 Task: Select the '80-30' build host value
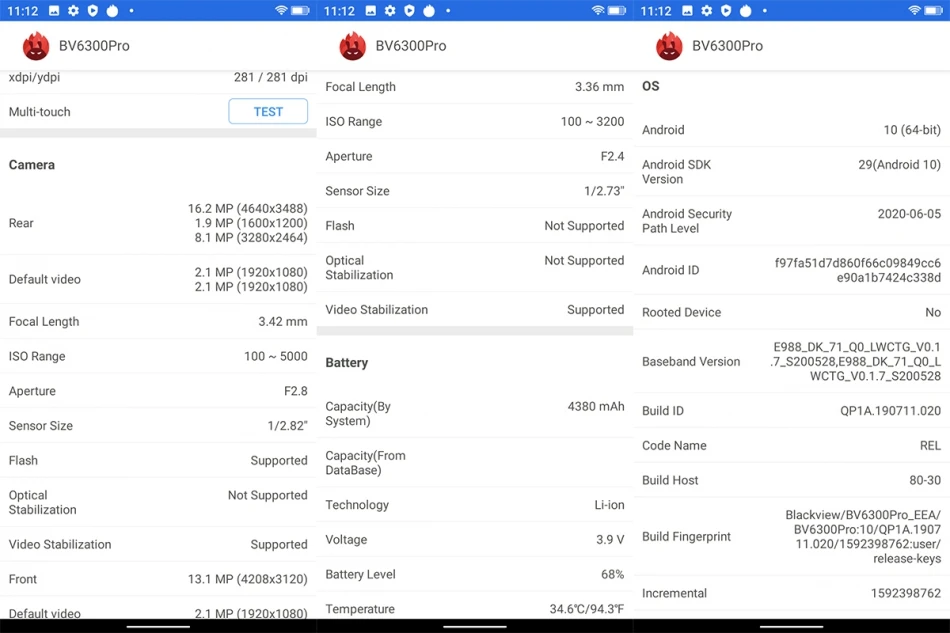point(925,480)
